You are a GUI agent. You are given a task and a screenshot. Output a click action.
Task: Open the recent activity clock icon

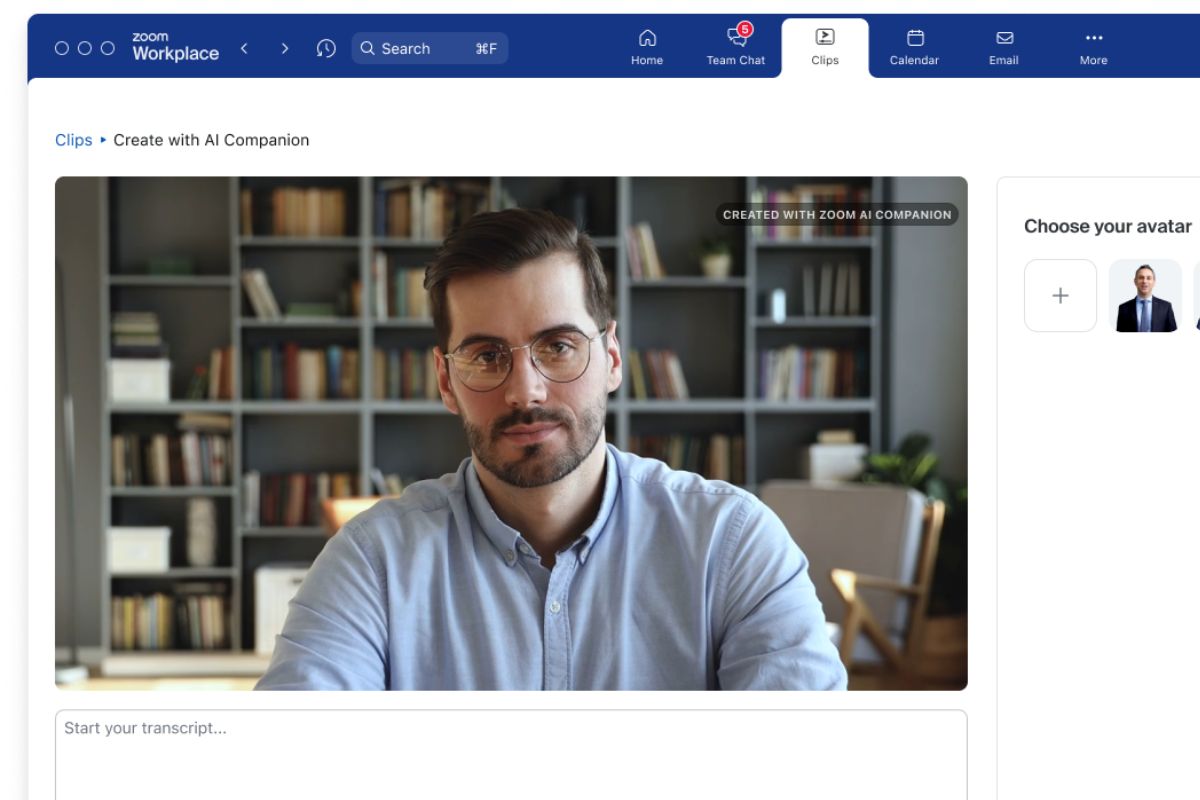(326, 47)
